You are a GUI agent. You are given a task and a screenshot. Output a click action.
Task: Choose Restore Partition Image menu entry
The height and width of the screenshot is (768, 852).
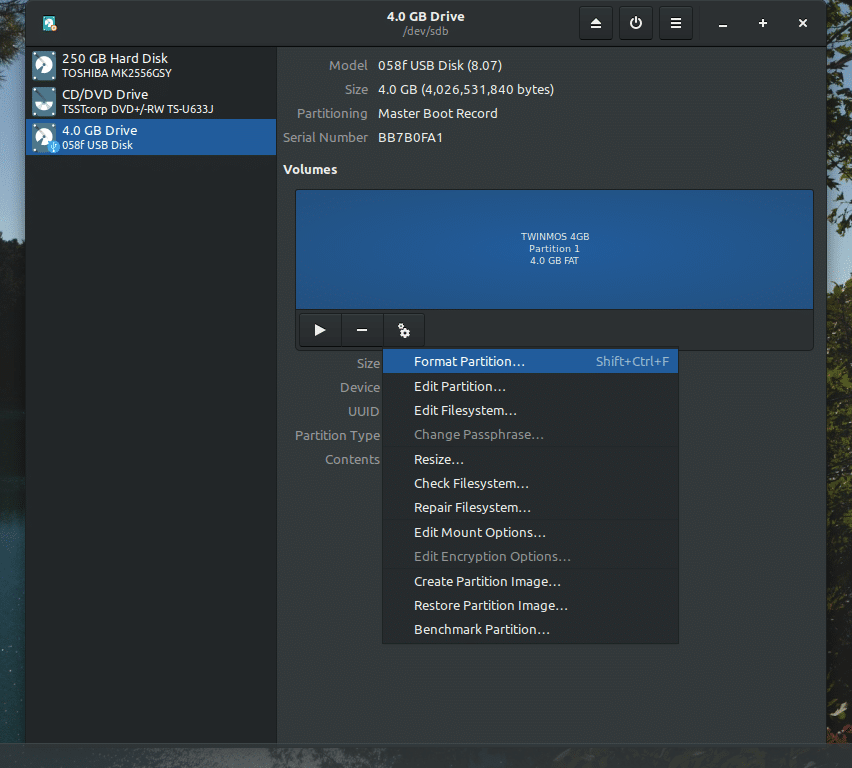[x=530, y=605]
